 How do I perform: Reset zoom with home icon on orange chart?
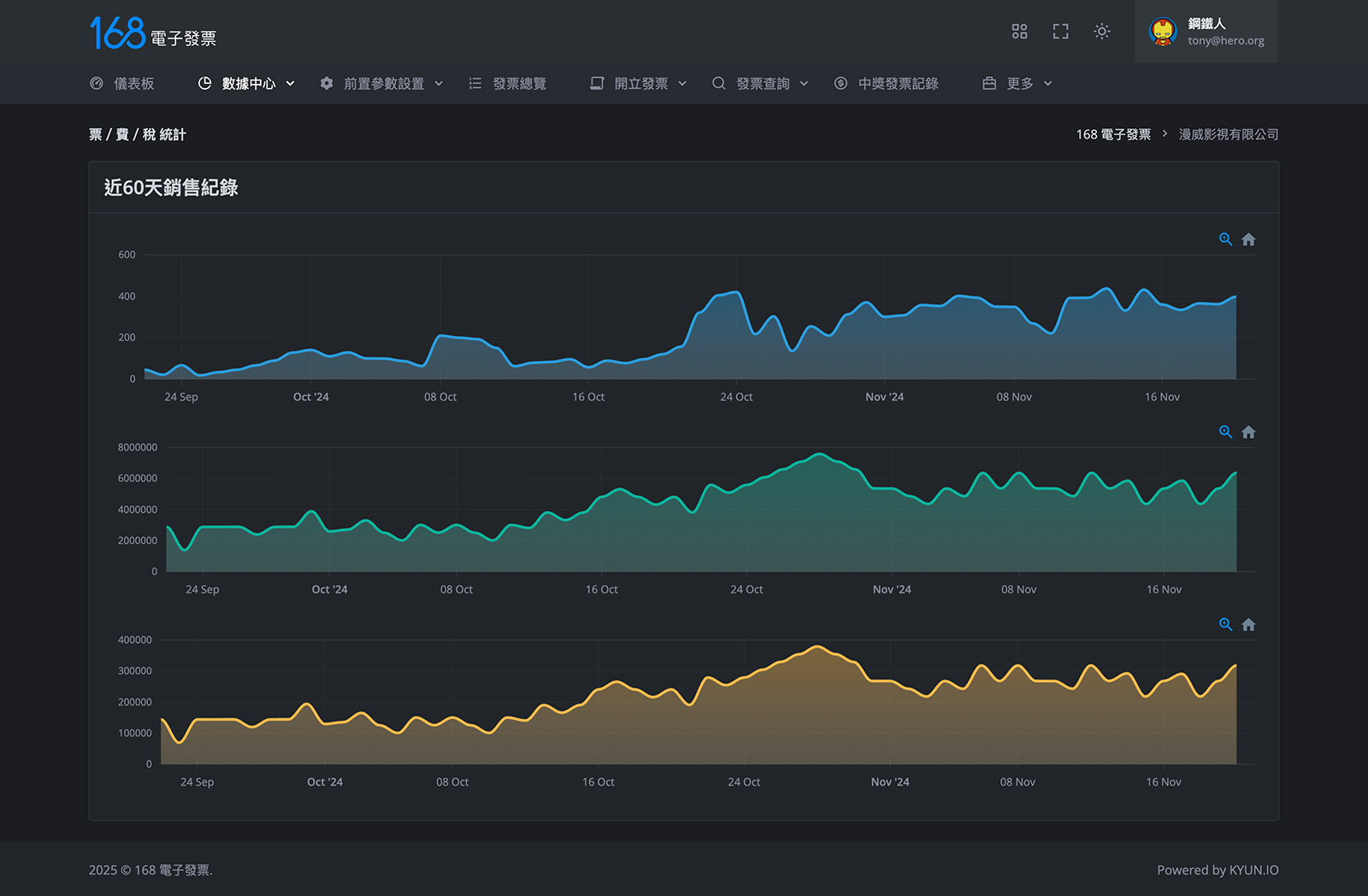point(1248,625)
